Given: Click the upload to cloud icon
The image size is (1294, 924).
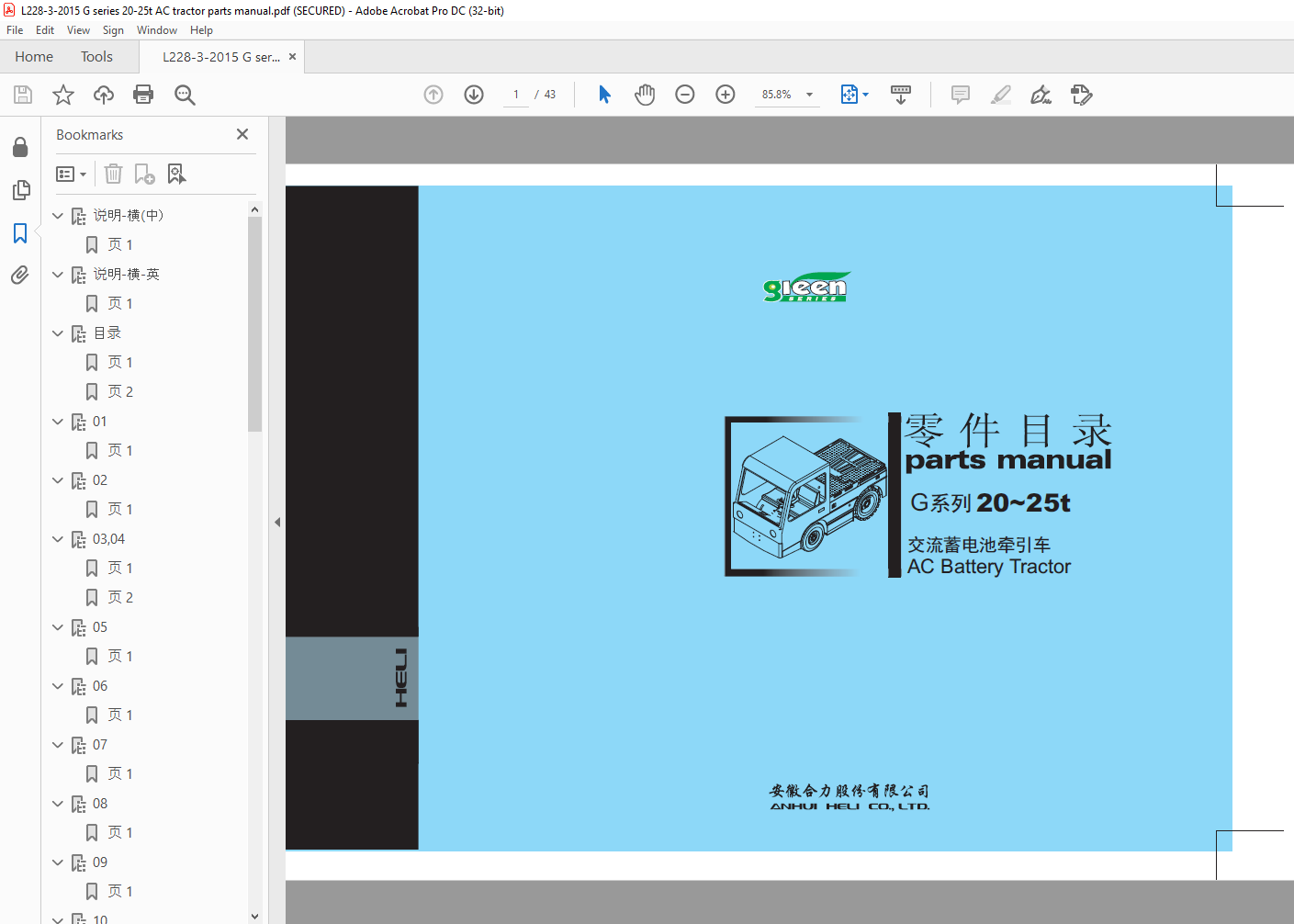Looking at the screenshot, I should point(104,95).
